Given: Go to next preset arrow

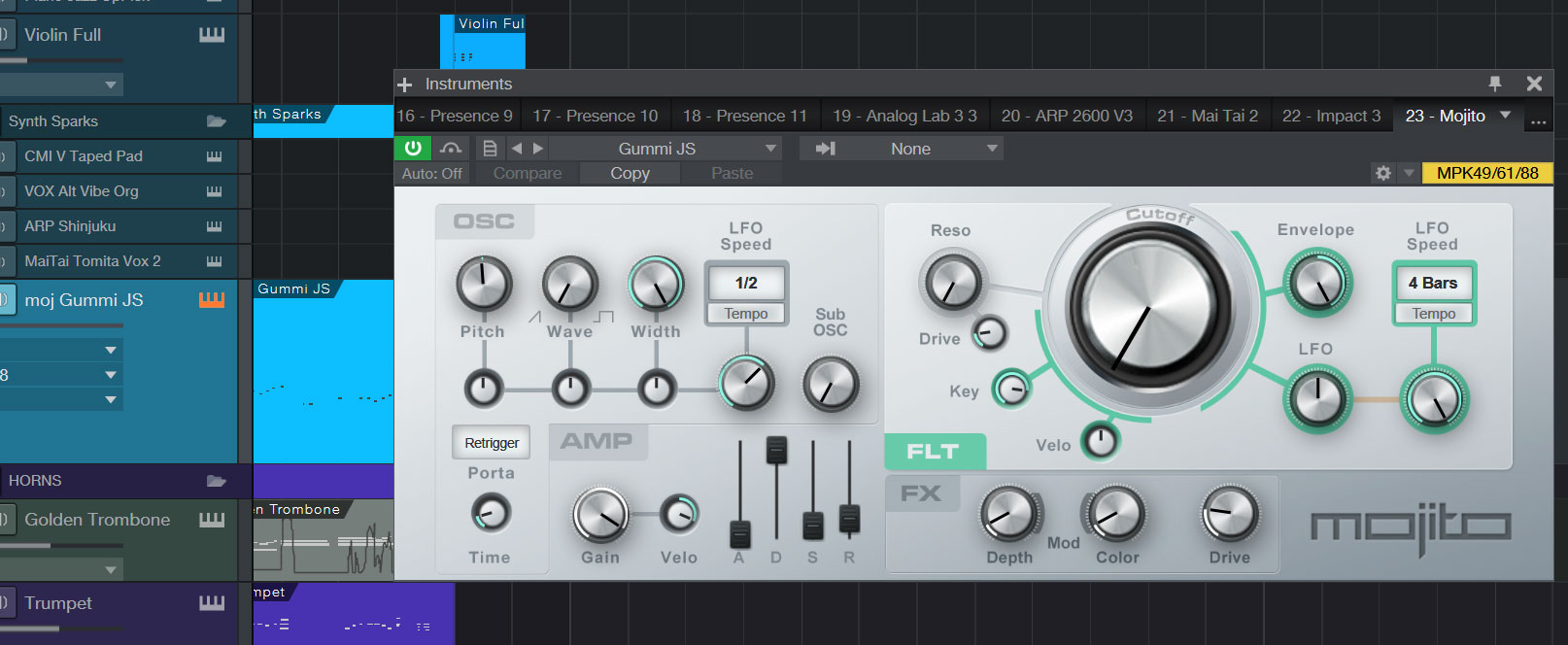Looking at the screenshot, I should click(x=538, y=149).
